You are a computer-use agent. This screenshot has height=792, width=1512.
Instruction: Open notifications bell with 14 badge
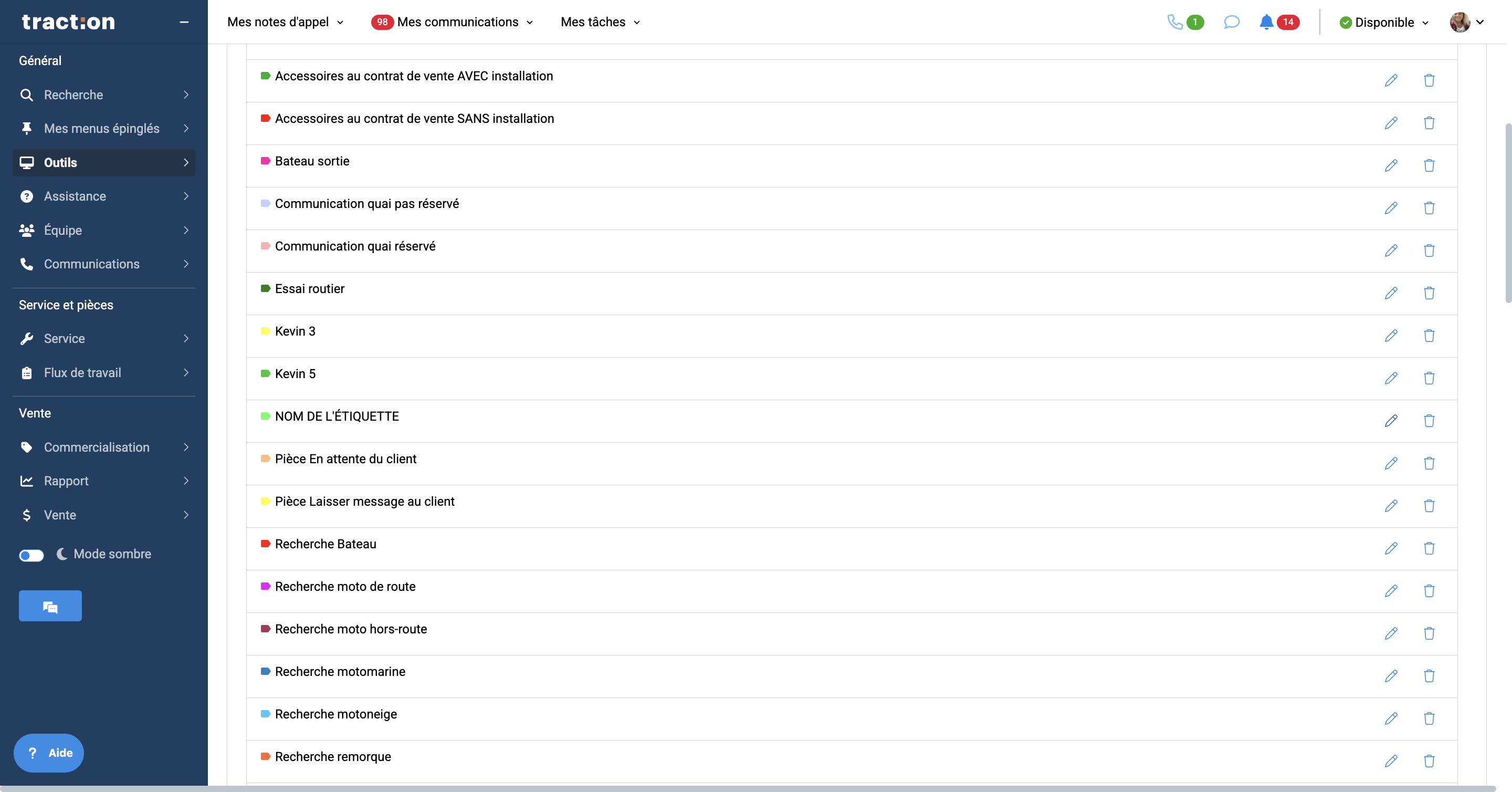coord(1266,22)
